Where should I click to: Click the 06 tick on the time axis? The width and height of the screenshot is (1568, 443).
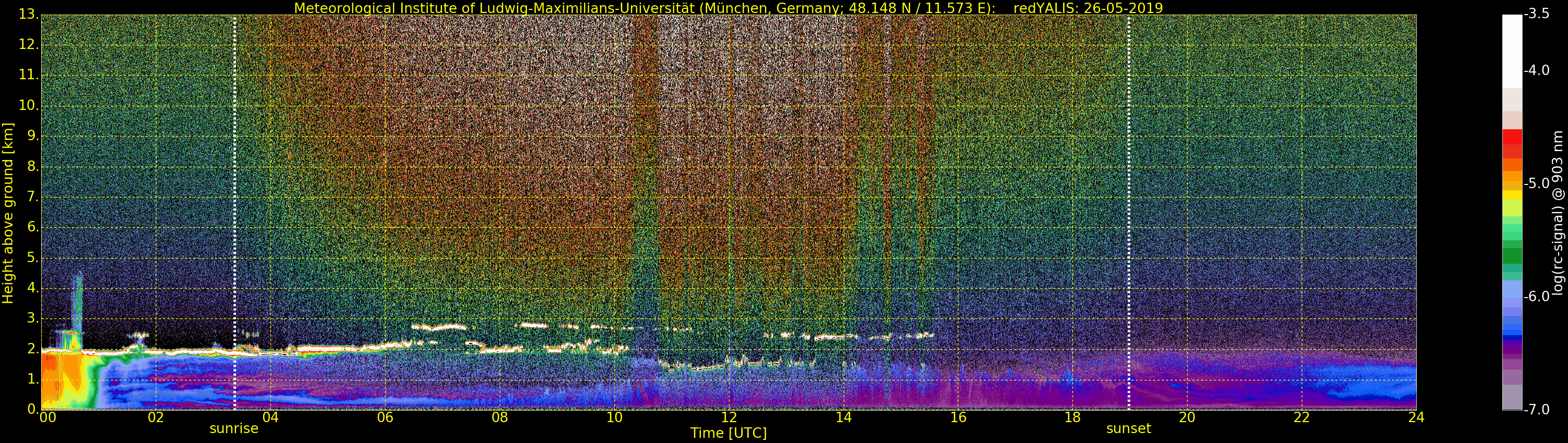(x=385, y=417)
